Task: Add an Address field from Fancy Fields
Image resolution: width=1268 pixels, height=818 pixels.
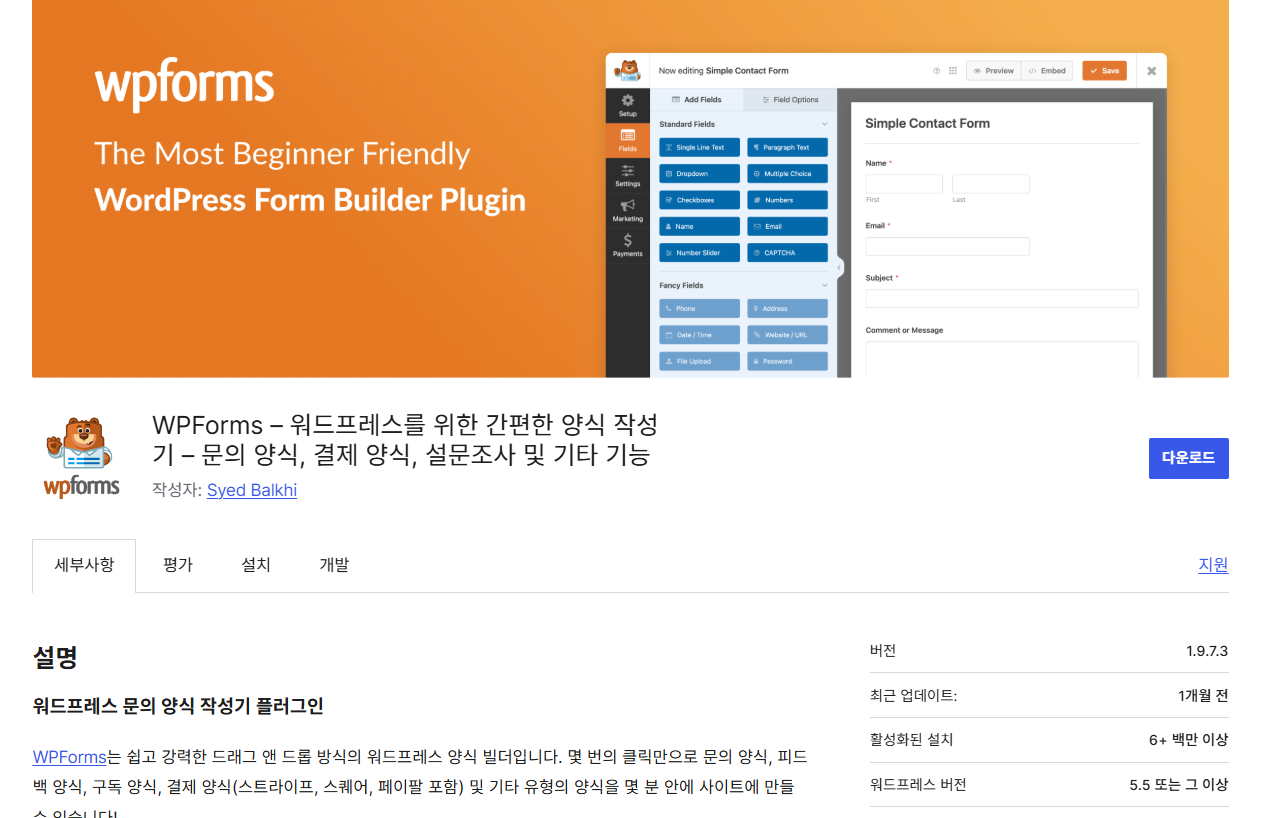Action: tap(787, 309)
